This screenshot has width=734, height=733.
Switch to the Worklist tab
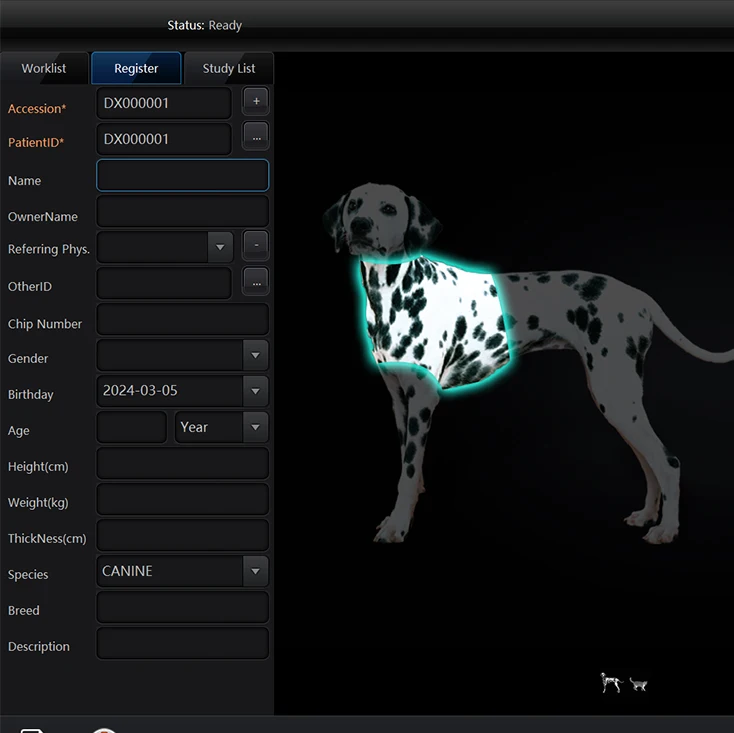tap(44, 68)
